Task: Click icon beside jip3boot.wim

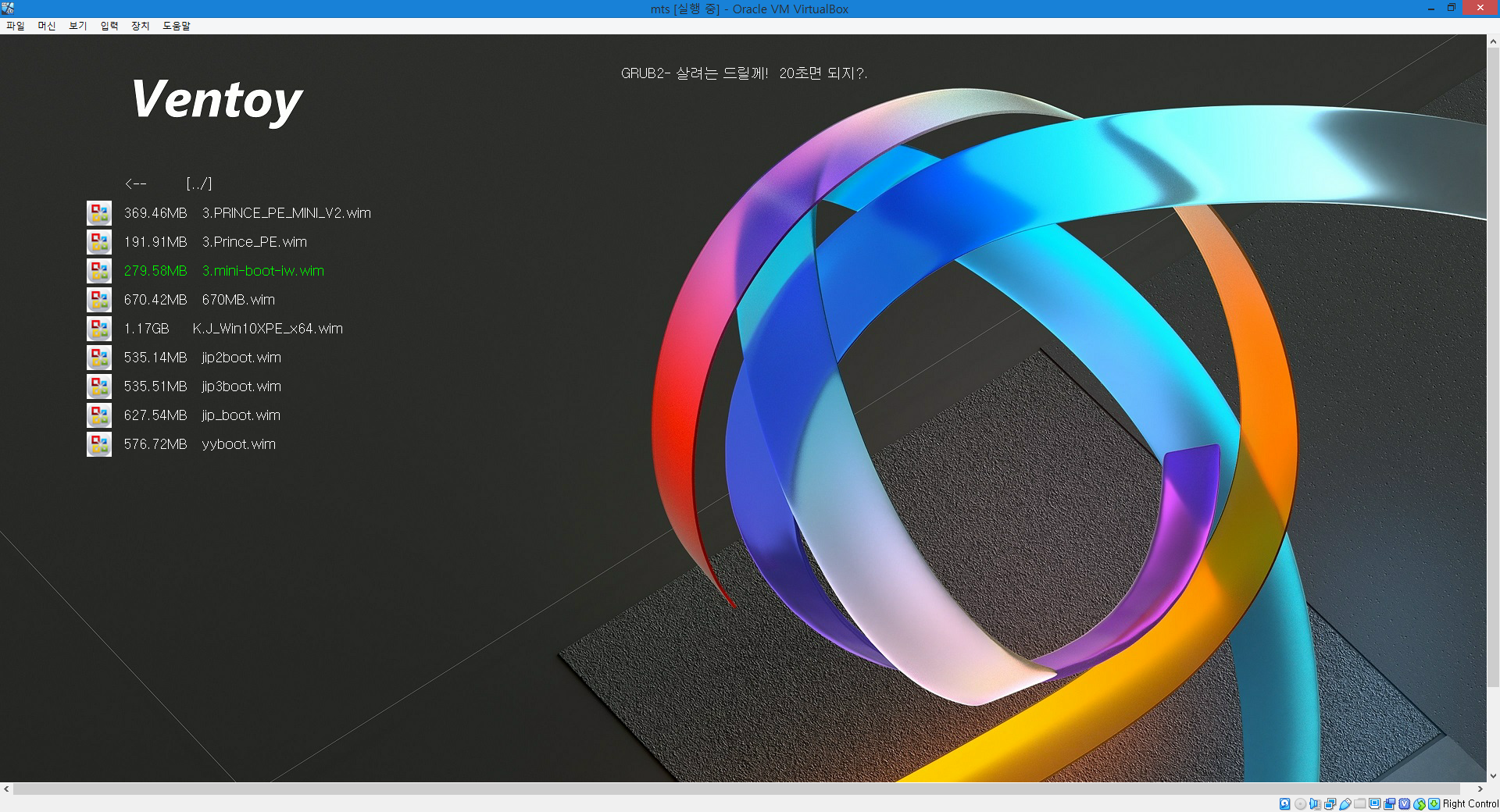Action: tap(99, 386)
